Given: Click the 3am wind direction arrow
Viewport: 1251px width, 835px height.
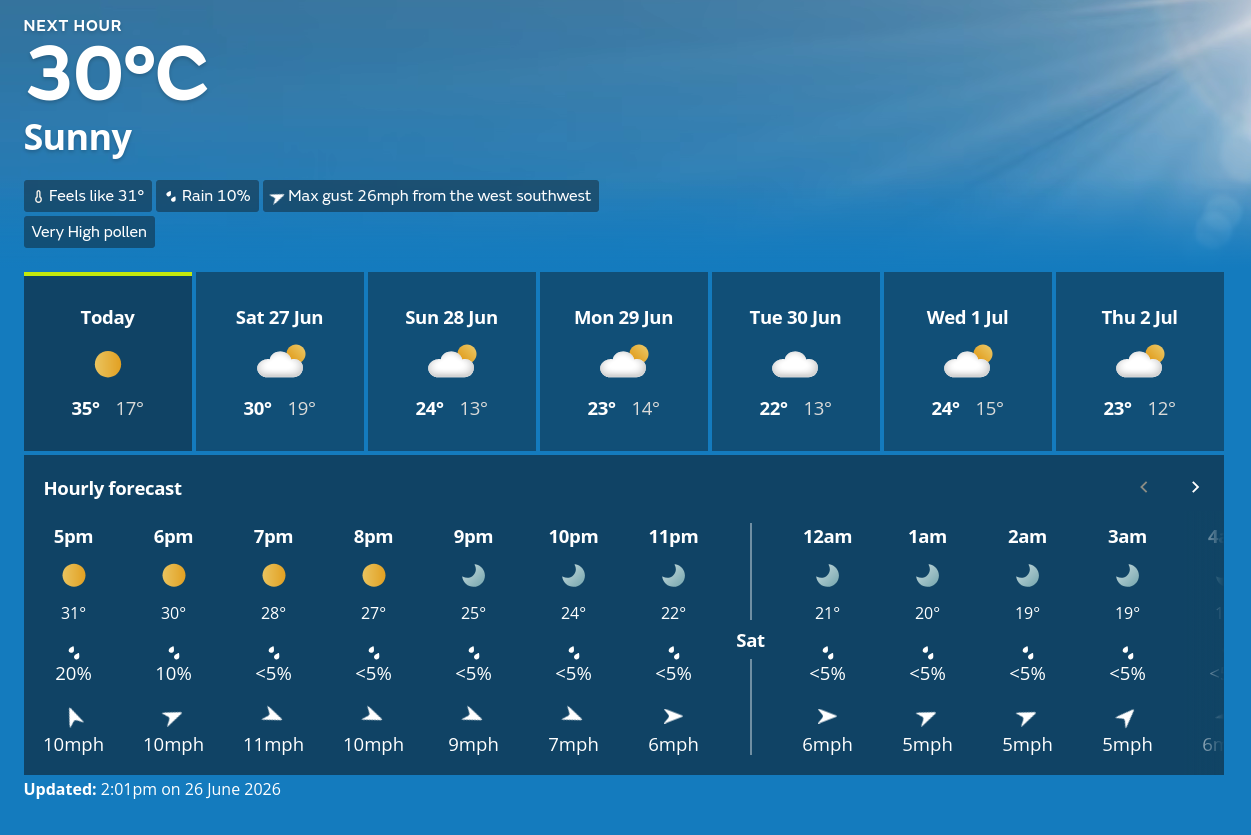Looking at the screenshot, I should pyautogui.click(x=1126, y=716).
